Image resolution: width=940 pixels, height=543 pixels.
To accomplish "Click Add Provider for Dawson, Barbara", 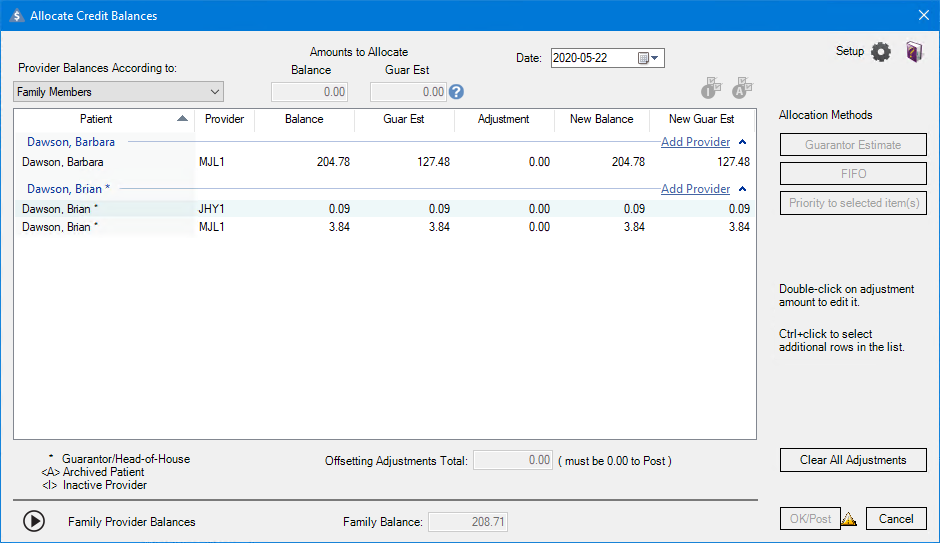I will (695, 142).
